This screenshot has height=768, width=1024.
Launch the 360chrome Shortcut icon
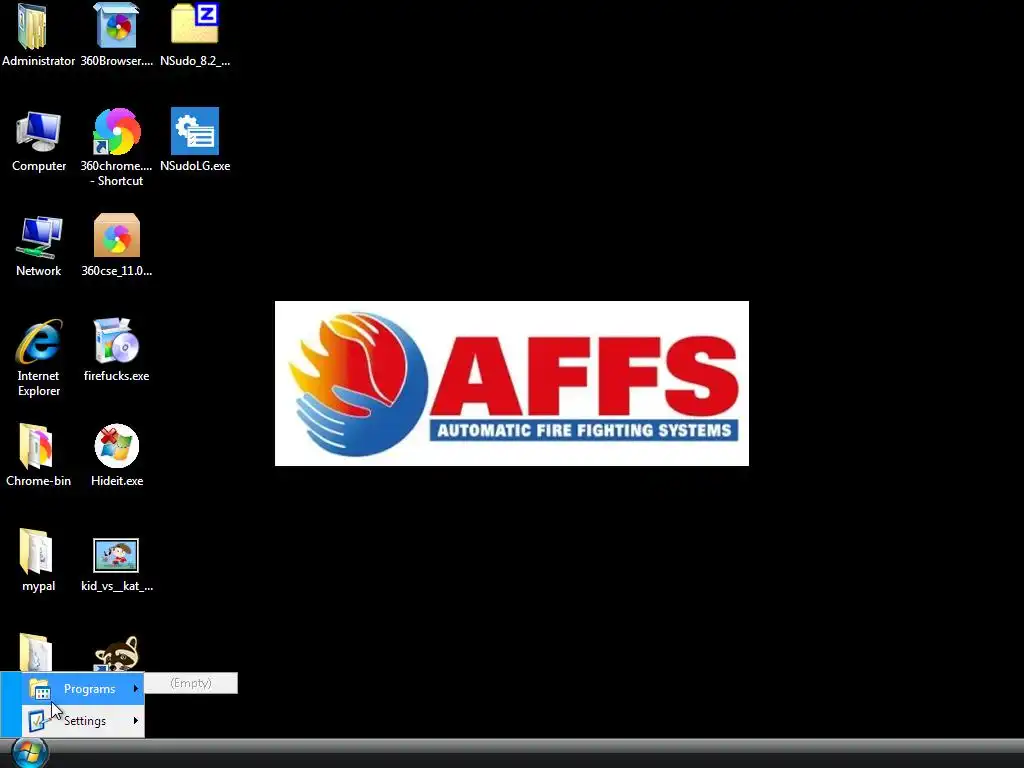(x=116, y=132)
